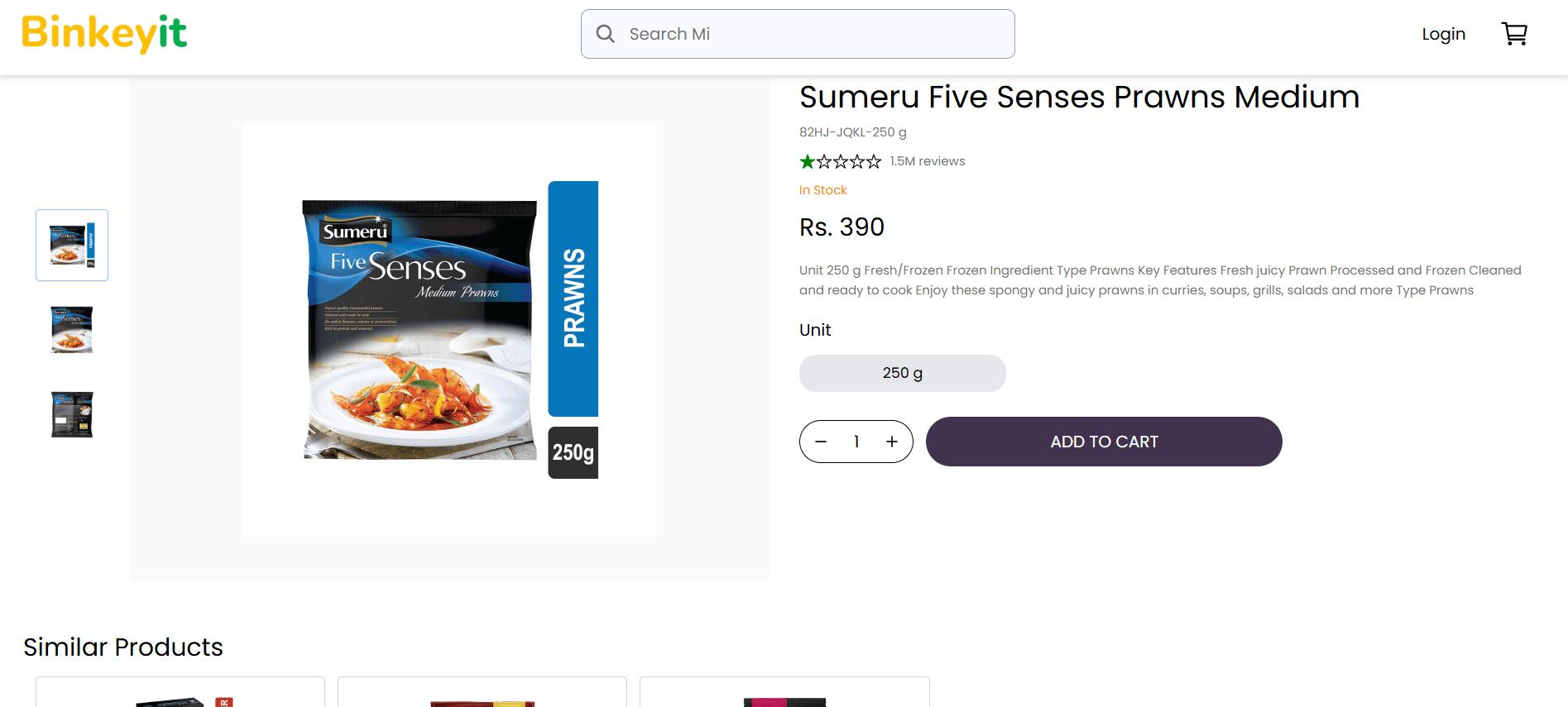Decrease quantity with the minus icon
Viewport: 1568px width, 707px height.
821,442
